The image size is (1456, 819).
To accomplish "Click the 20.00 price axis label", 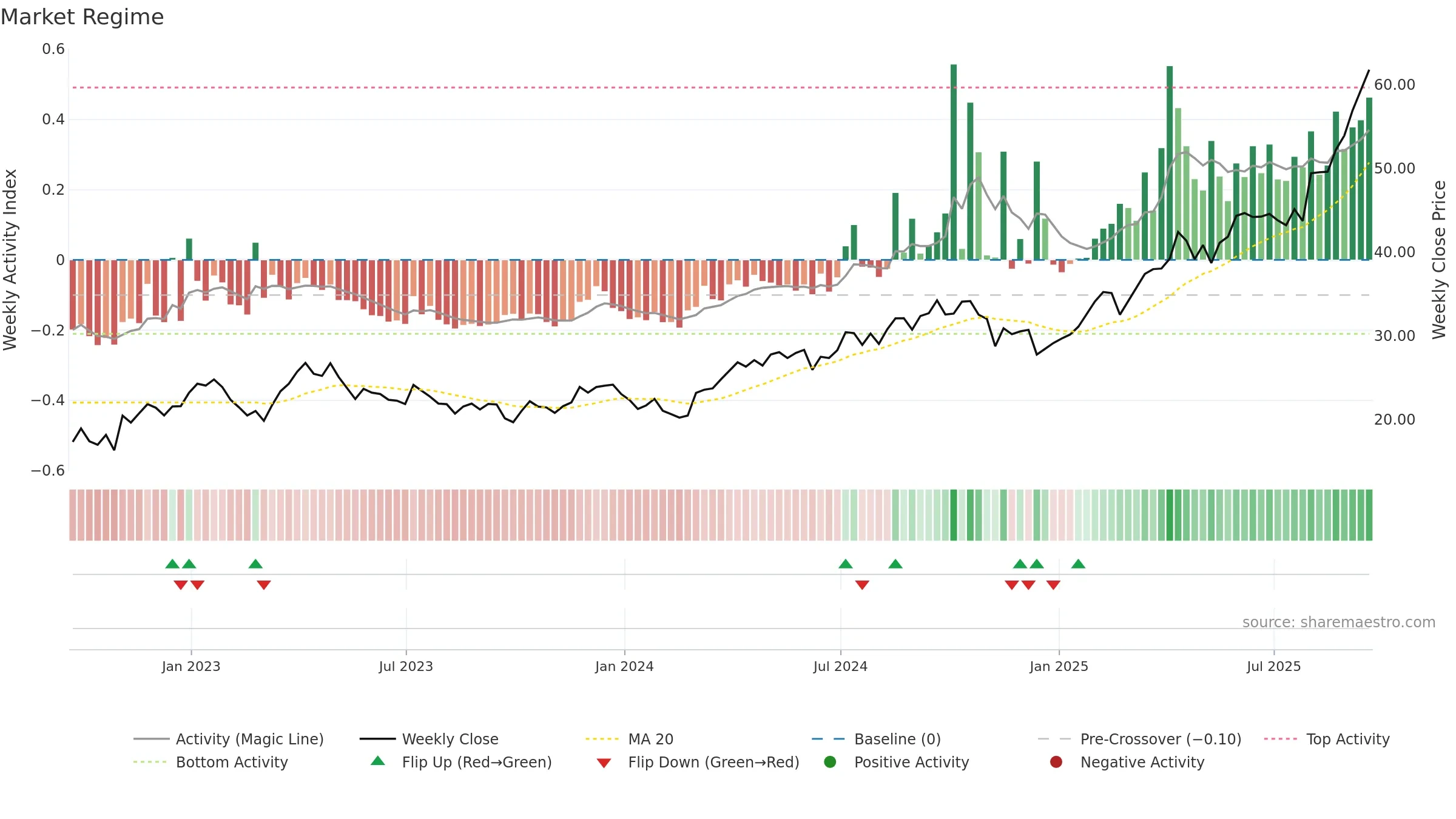I will tap(1395, 420).
